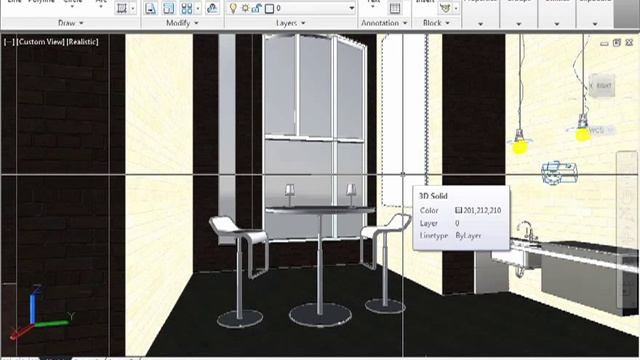Viewport: 640px width, 360px height.
Task: Expand the Modify panel
Action: click(x=182, y=23)
